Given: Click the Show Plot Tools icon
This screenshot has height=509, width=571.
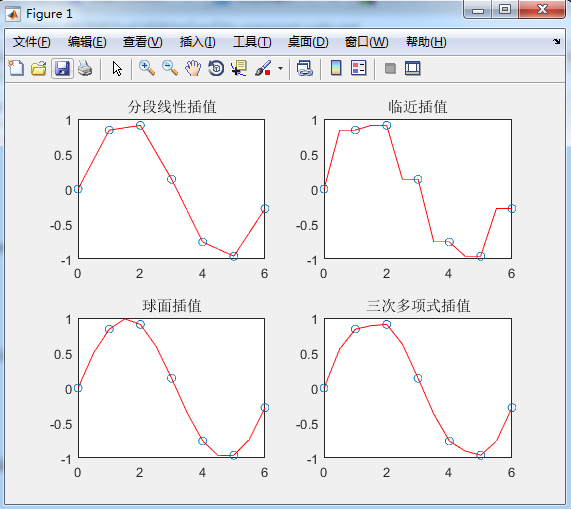Looking at the screenshot, I should 413,68.
